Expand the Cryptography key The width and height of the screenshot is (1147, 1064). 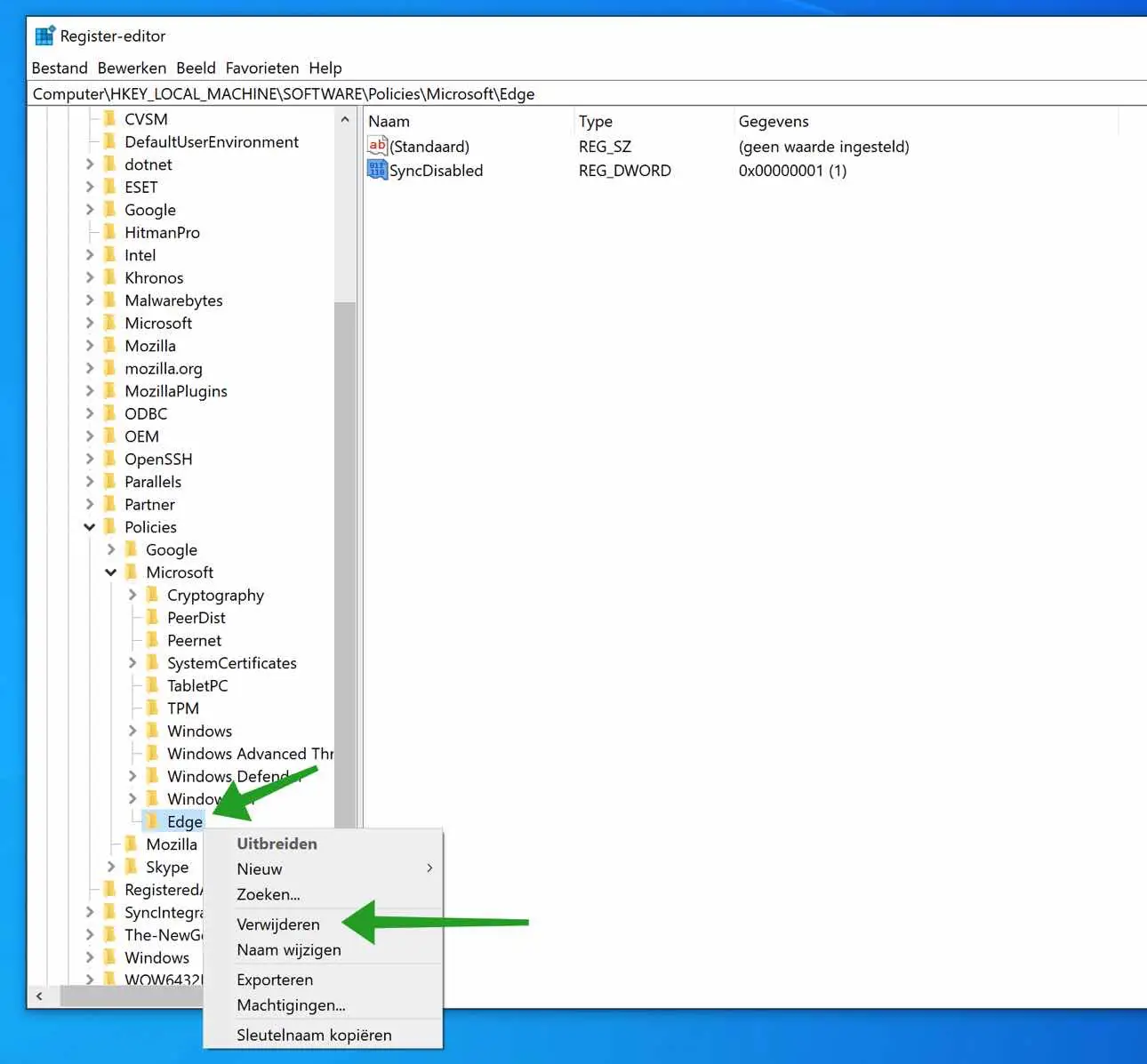pos(132,595)
